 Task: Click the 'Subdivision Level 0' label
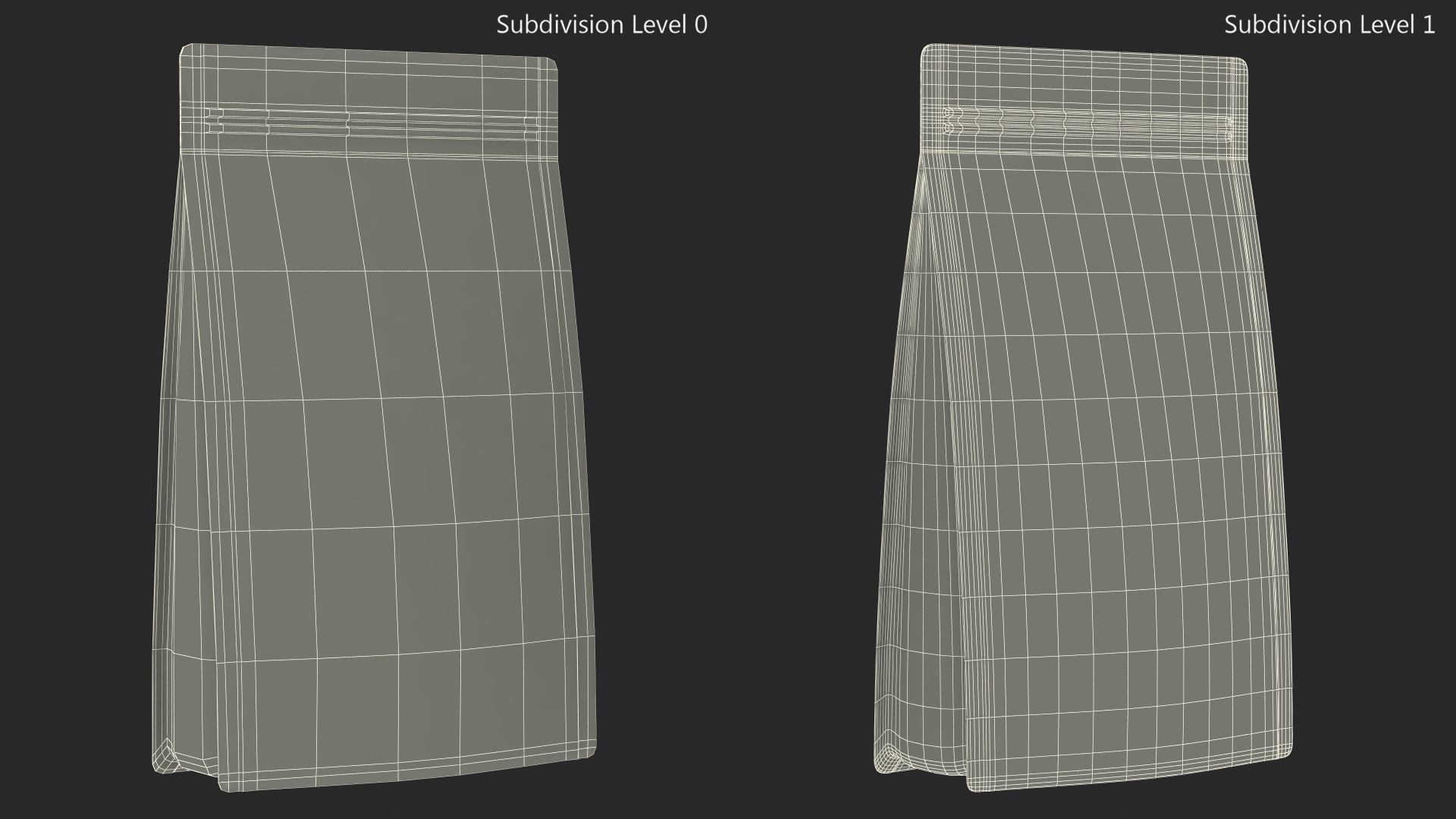point(601,24)
